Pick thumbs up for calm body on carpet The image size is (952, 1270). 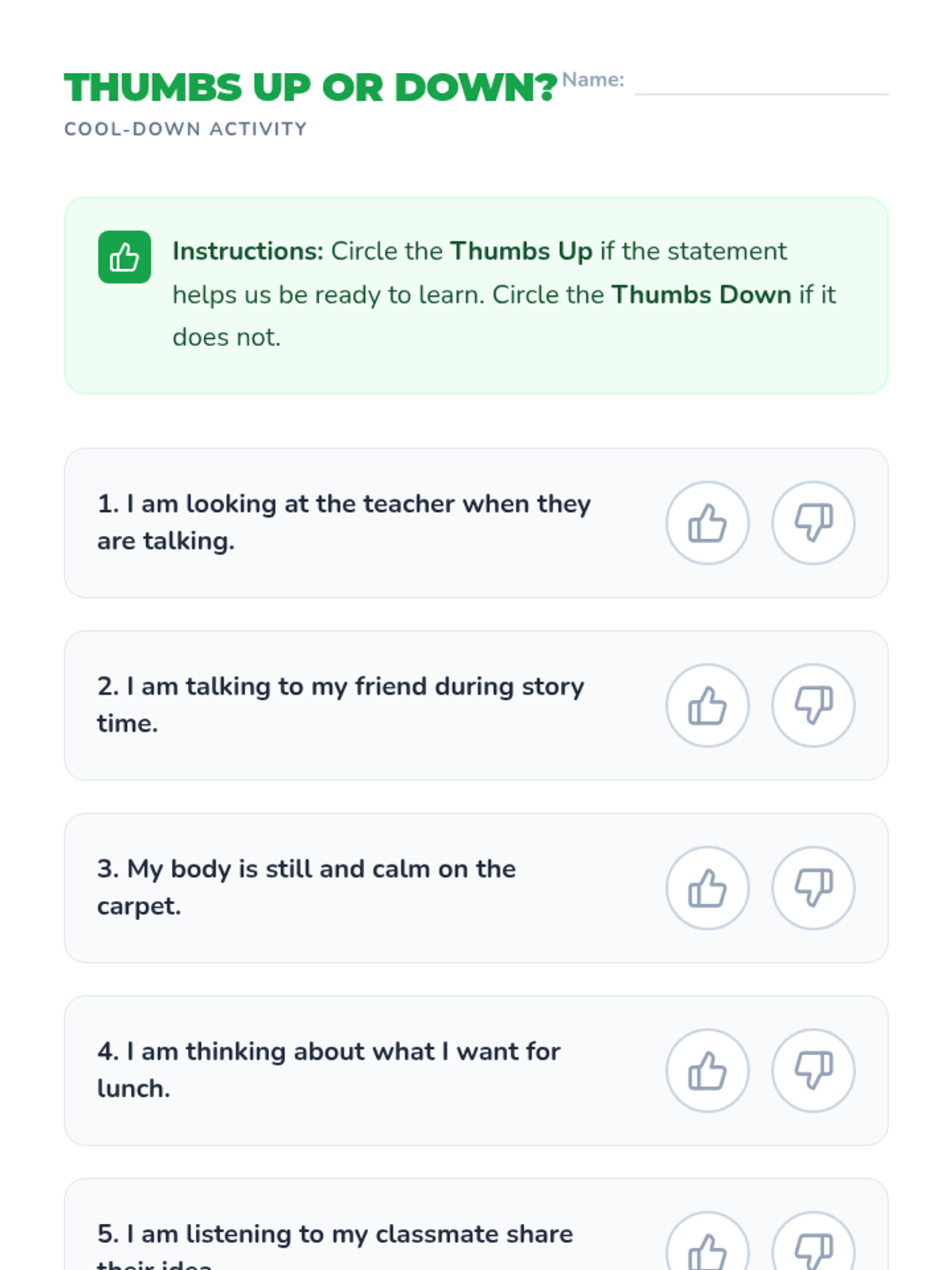coord(707,888)
